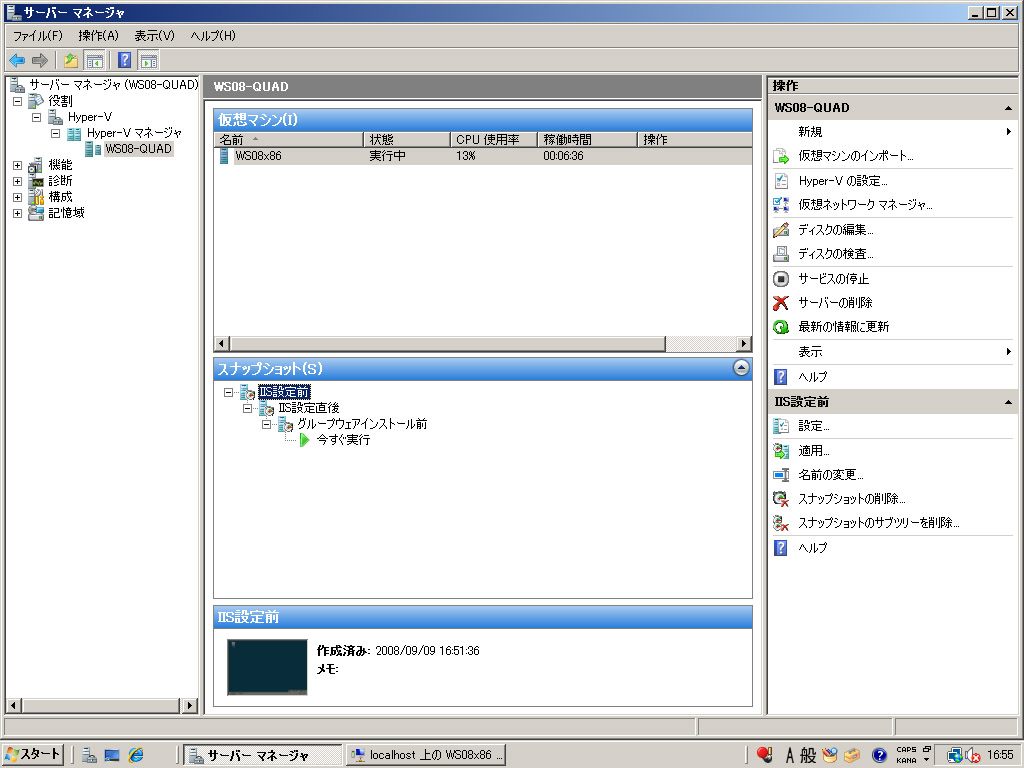Click the Up one level folder icon
Viewport: 1024px width, 768px height.
pyautogui.click(x=71, y=61)
